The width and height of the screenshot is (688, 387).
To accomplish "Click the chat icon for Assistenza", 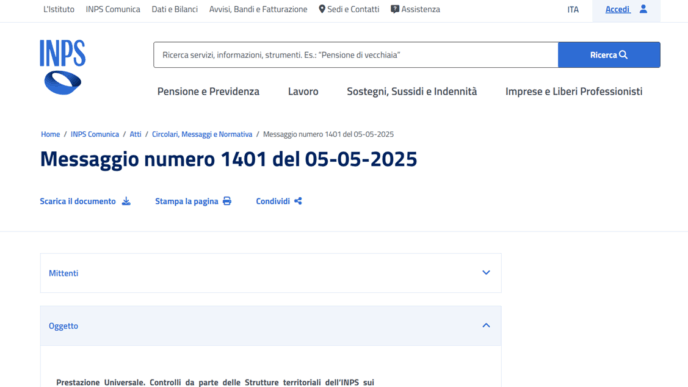I will pyautogui.click(x=395, y=9).
